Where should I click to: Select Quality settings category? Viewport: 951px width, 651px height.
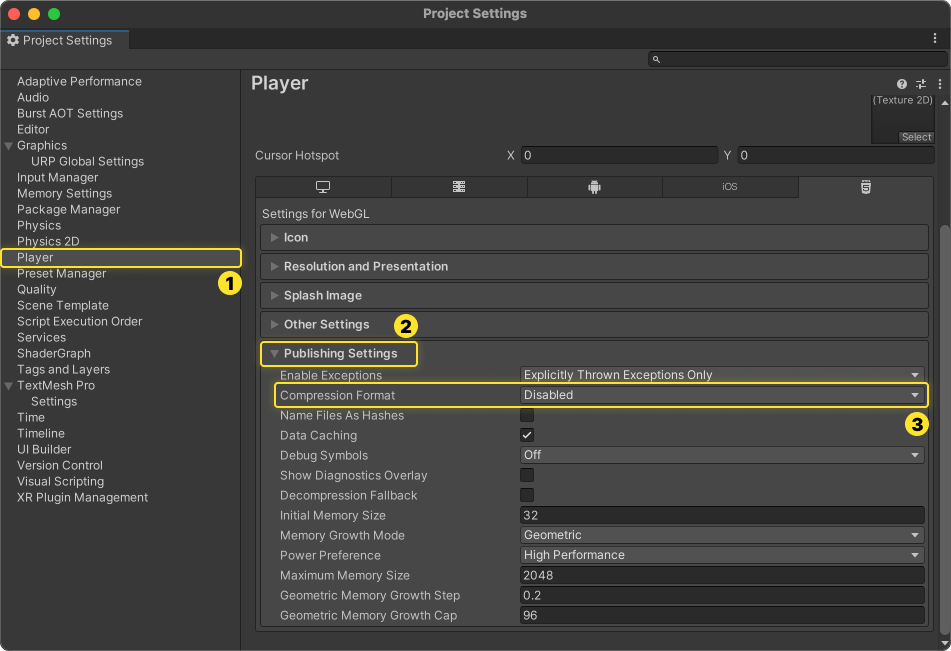(x=36, y=289)
